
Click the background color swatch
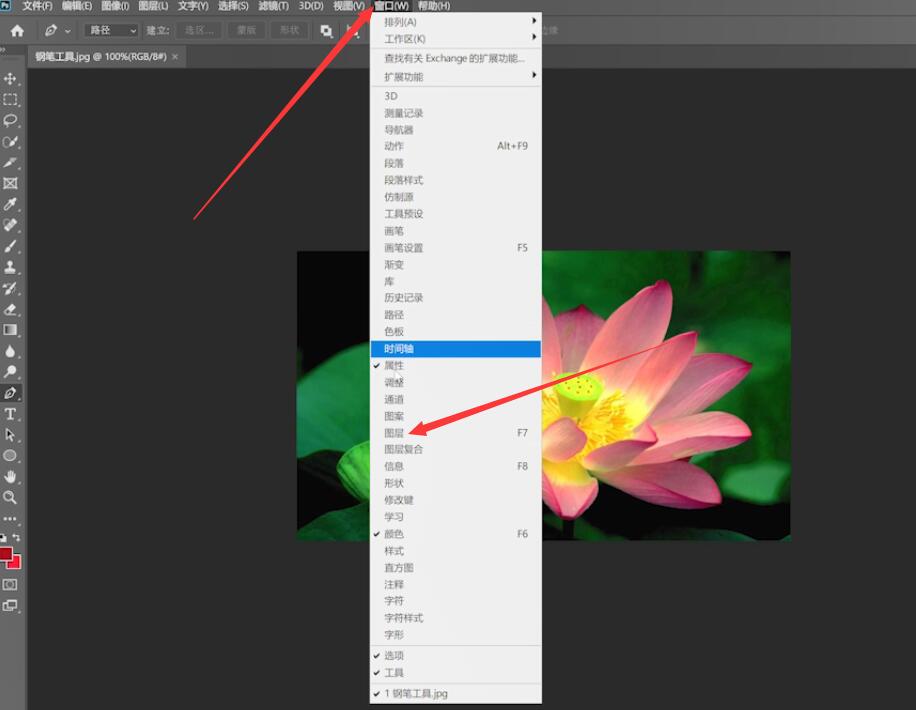[15, 562]
